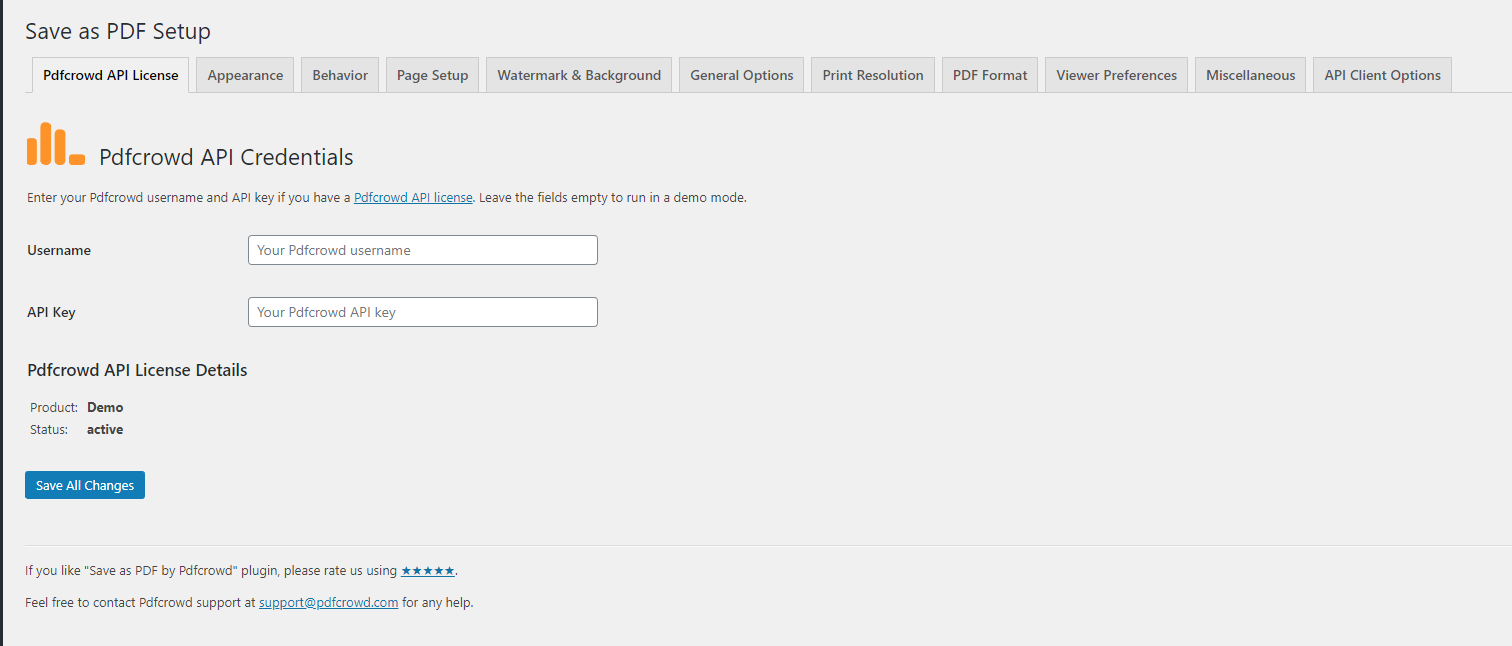Image resolution: width=1512 pixels, height=646 pixels.
Task: Click the five-star rating link
Action: 428,571
